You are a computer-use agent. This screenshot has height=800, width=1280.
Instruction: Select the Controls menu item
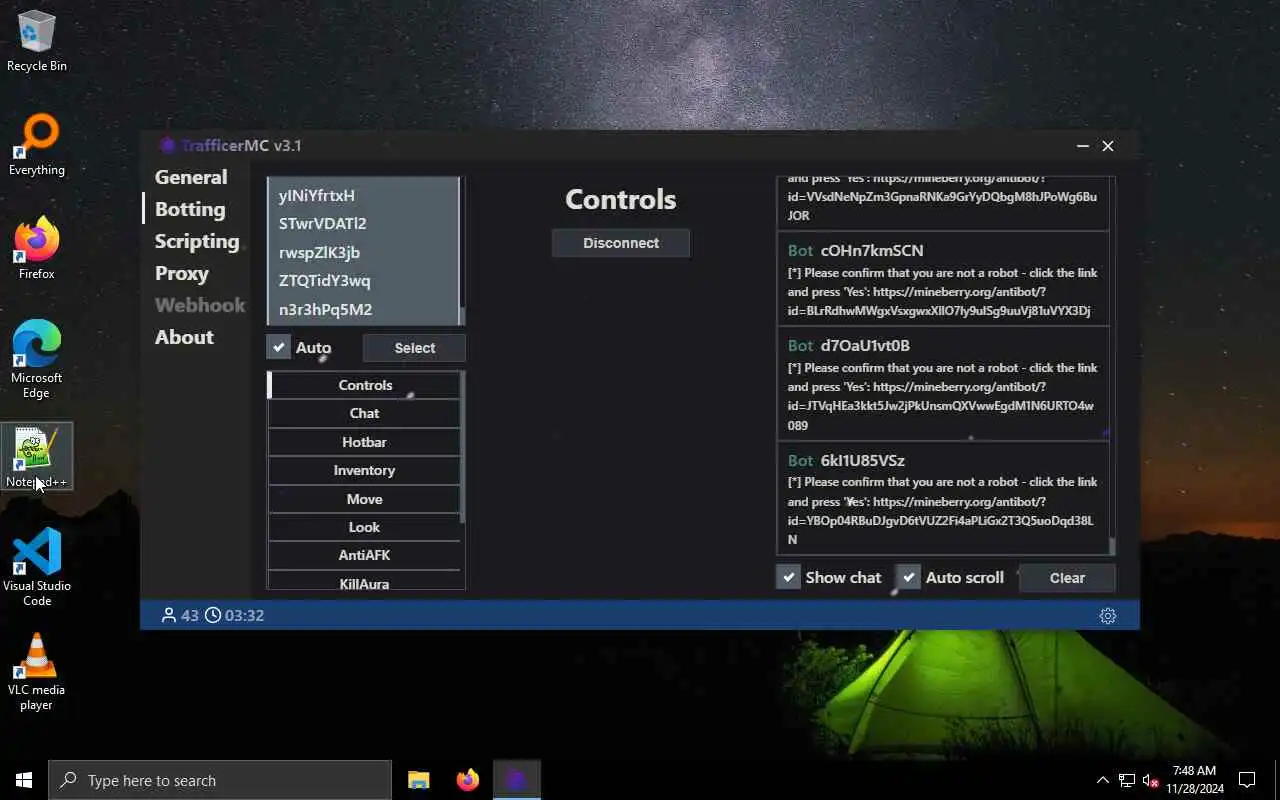[x=364, y=385]
